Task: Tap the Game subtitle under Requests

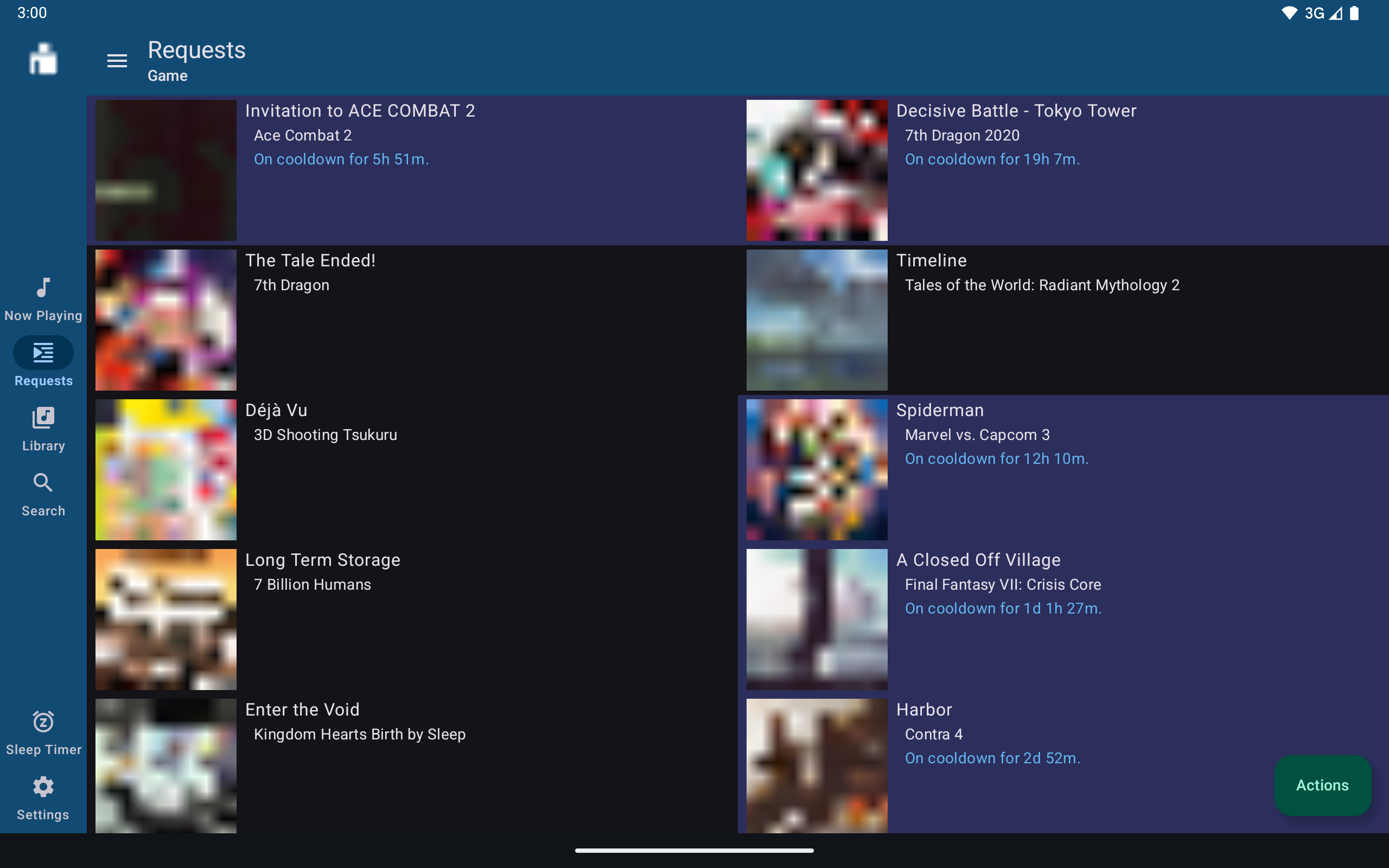Action: [167, 76]
